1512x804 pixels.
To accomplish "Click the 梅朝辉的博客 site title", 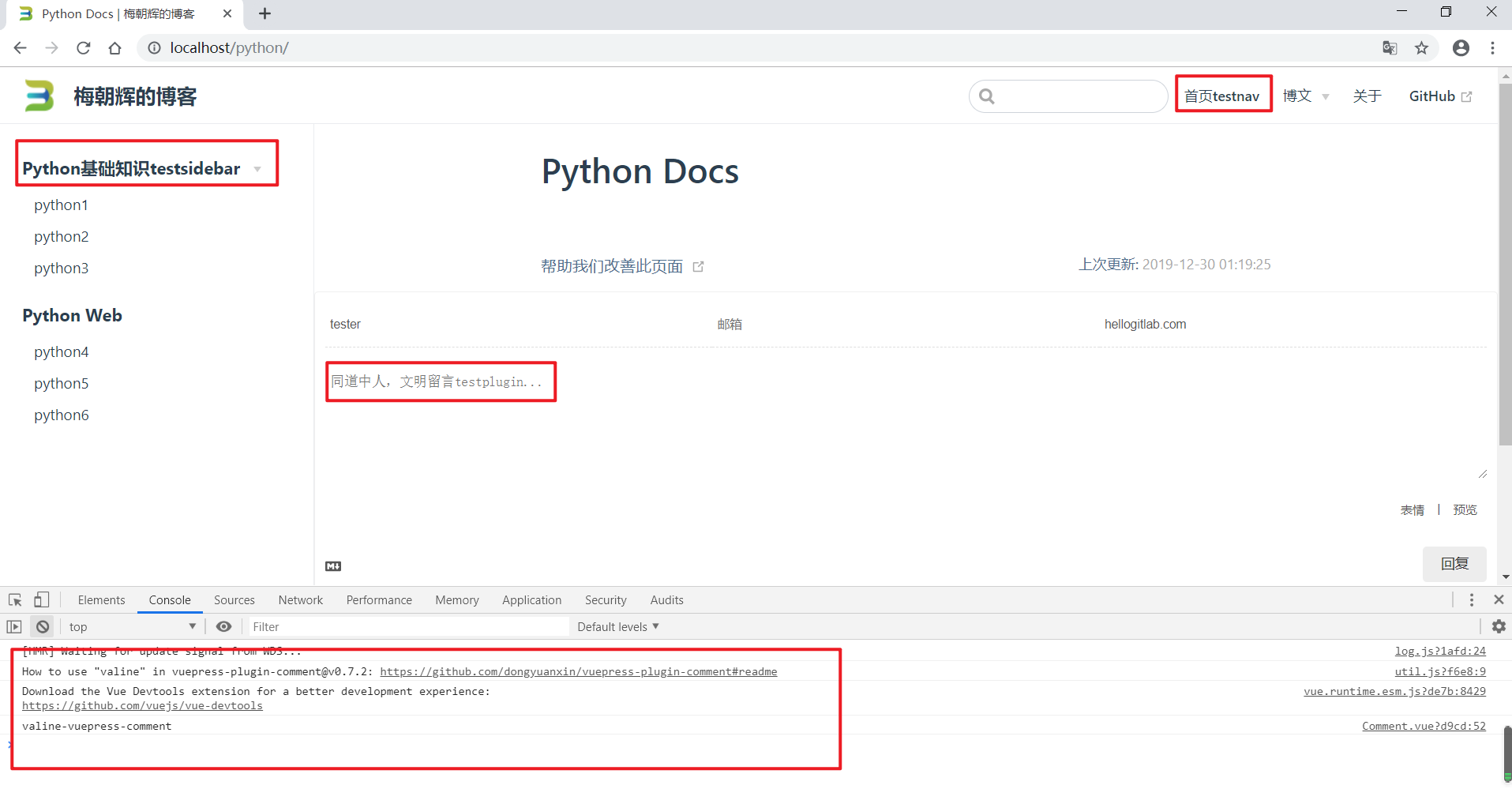I will pos(135,96).
